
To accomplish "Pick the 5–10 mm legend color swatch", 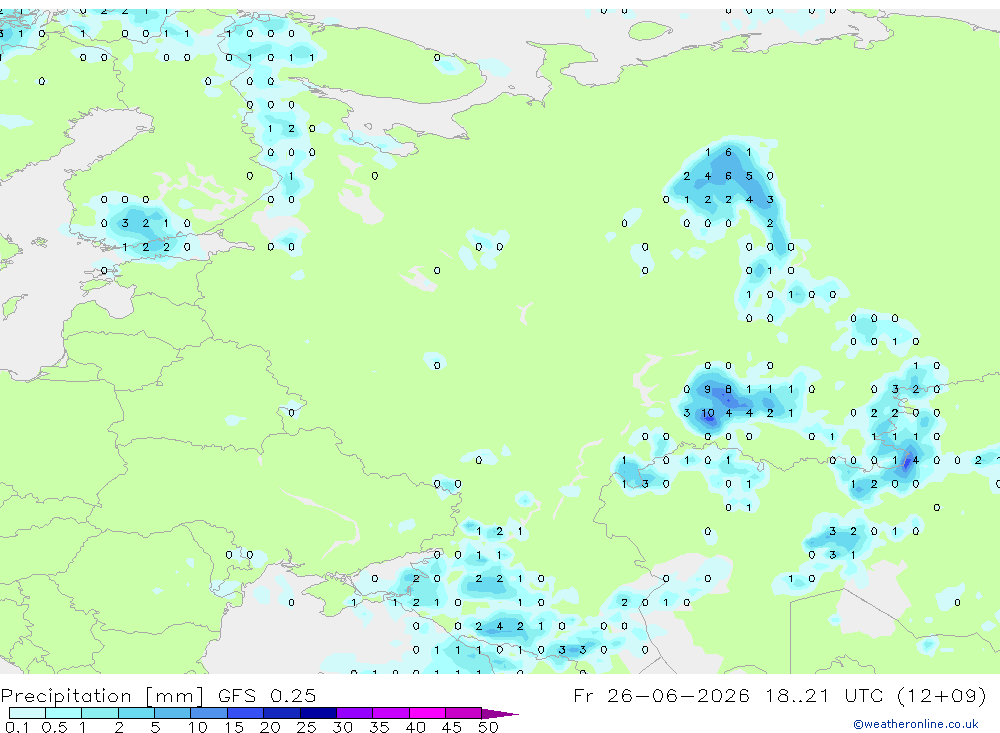I will pyautogui.click(x=172, y=713).
